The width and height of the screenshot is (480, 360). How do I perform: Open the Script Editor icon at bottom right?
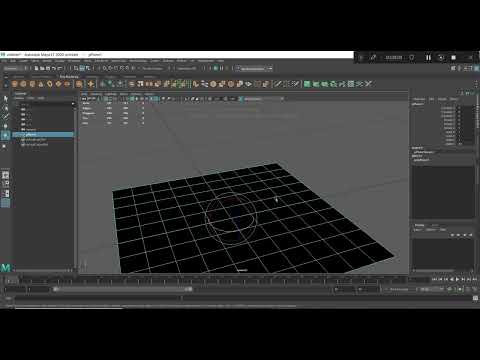[x=475, y=298]
